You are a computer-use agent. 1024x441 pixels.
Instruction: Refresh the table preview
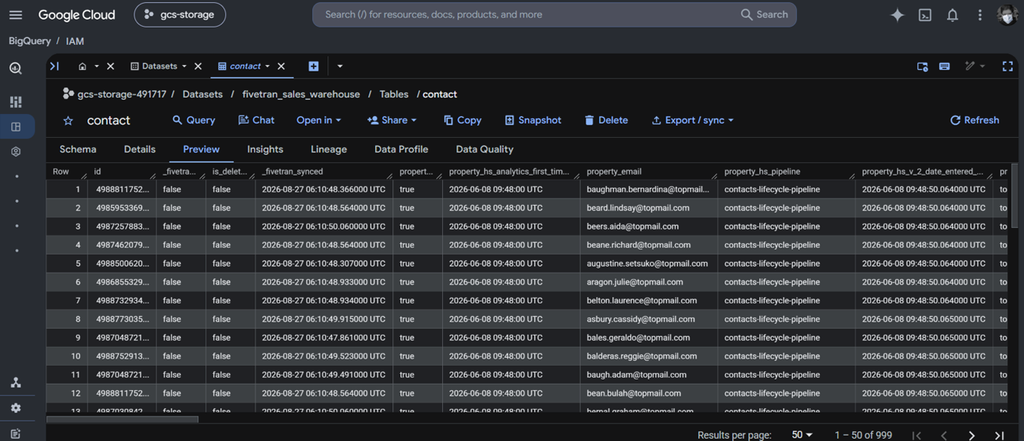(x=974, y=120)
